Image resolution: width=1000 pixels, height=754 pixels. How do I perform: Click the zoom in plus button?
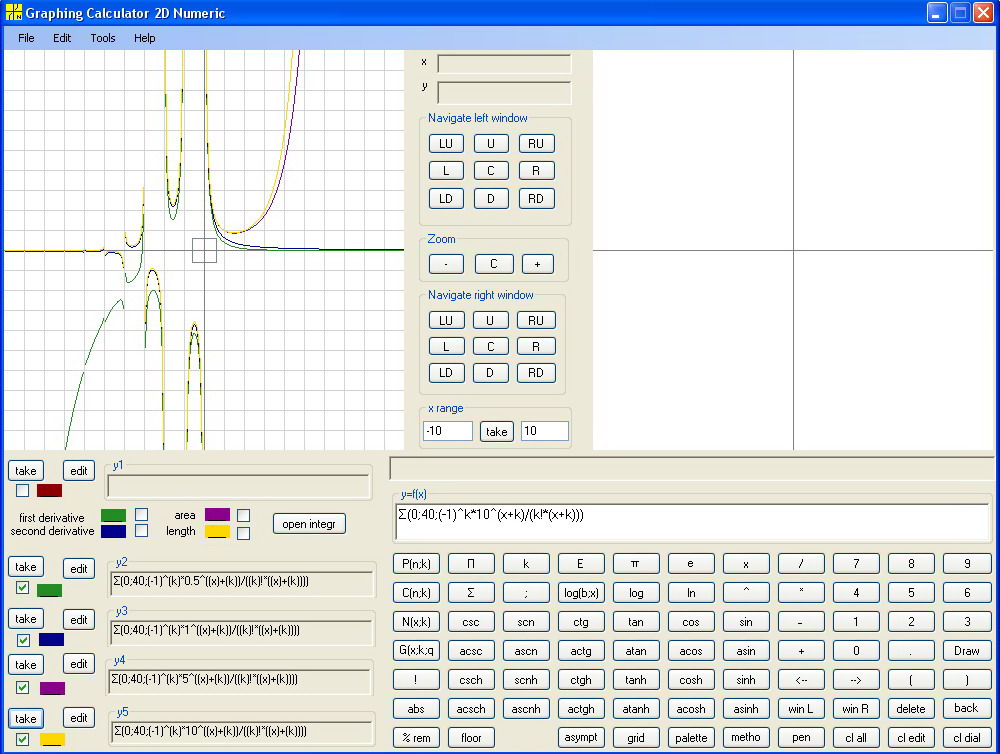coord(538,264)
